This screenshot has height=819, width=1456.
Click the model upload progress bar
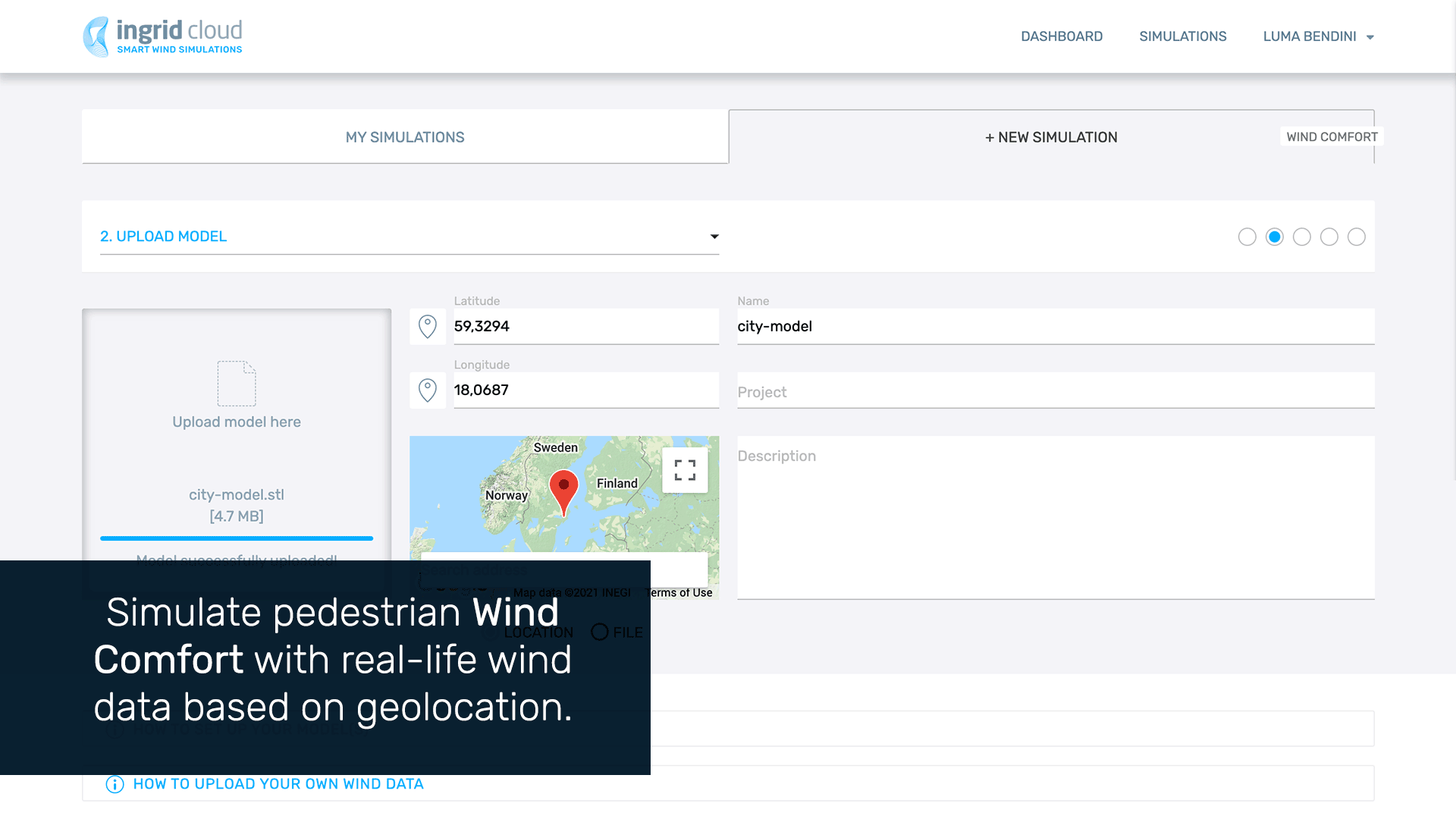237,538
